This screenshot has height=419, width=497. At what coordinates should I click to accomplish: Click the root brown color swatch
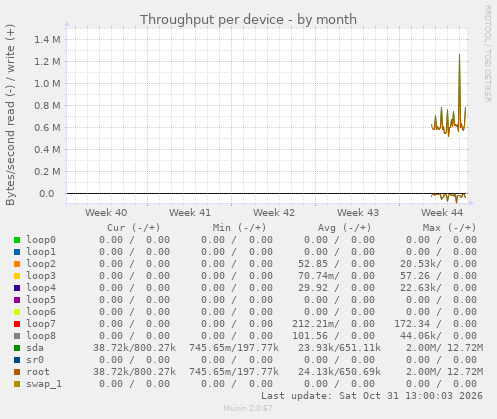point(17,372)
